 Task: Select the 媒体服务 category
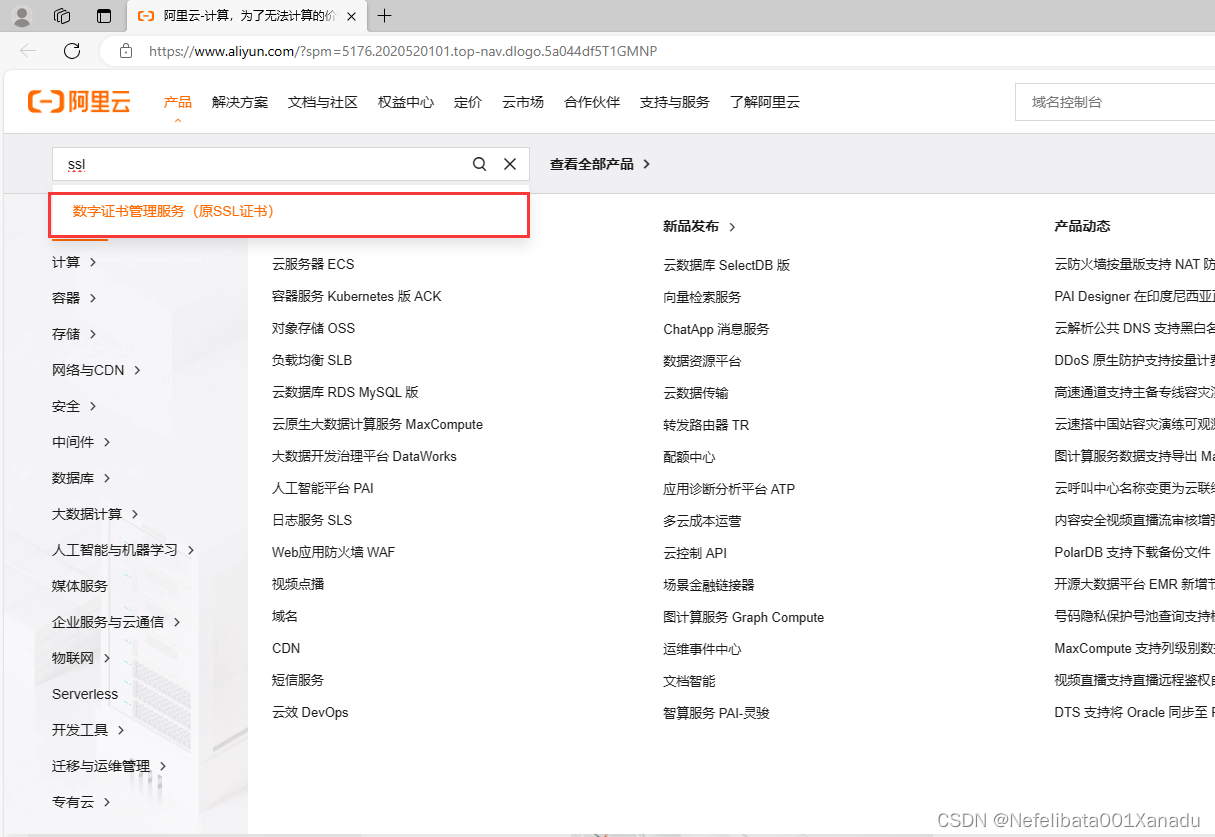pos(80,586)
